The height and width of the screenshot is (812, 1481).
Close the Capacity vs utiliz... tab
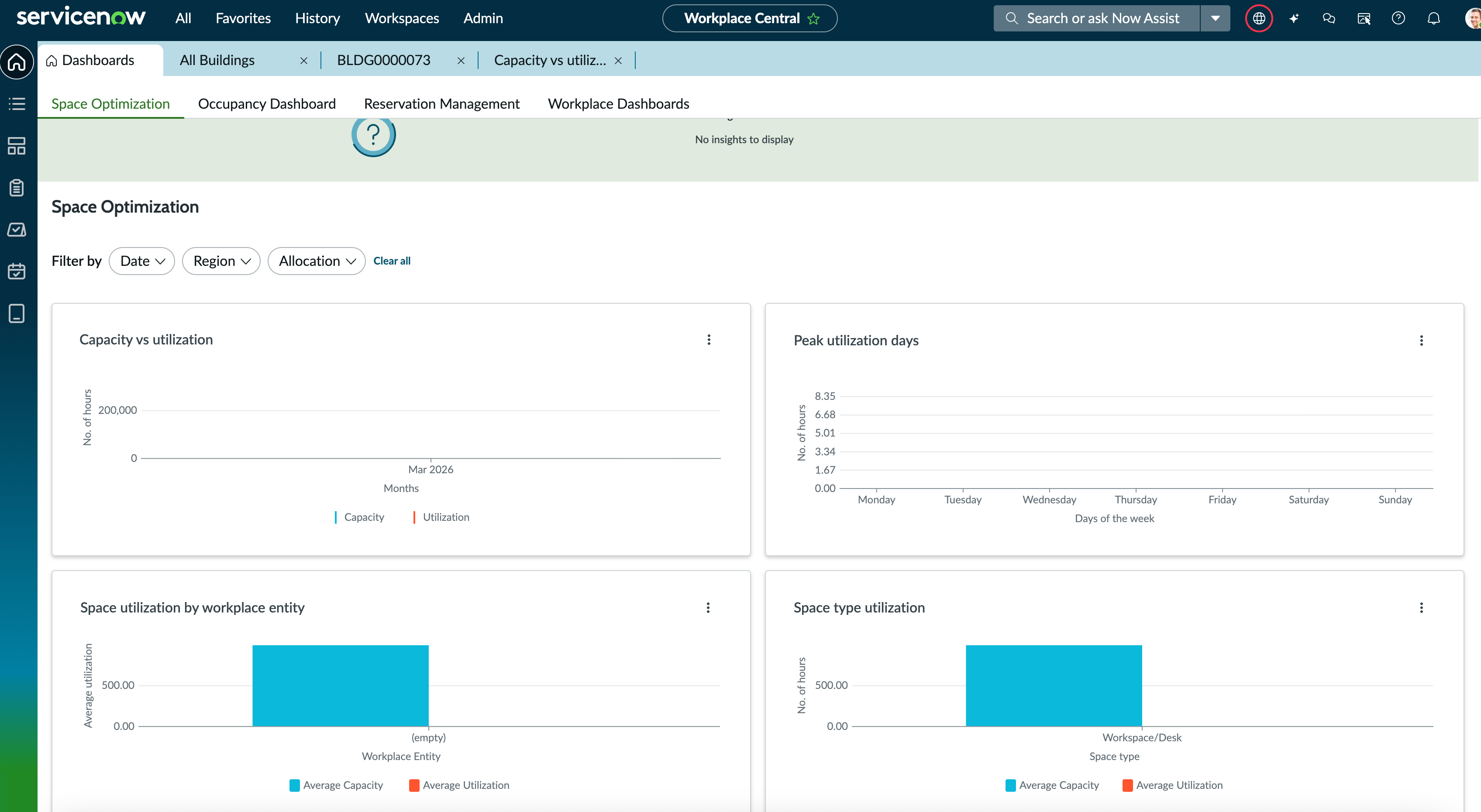click(x=618, y=60)
